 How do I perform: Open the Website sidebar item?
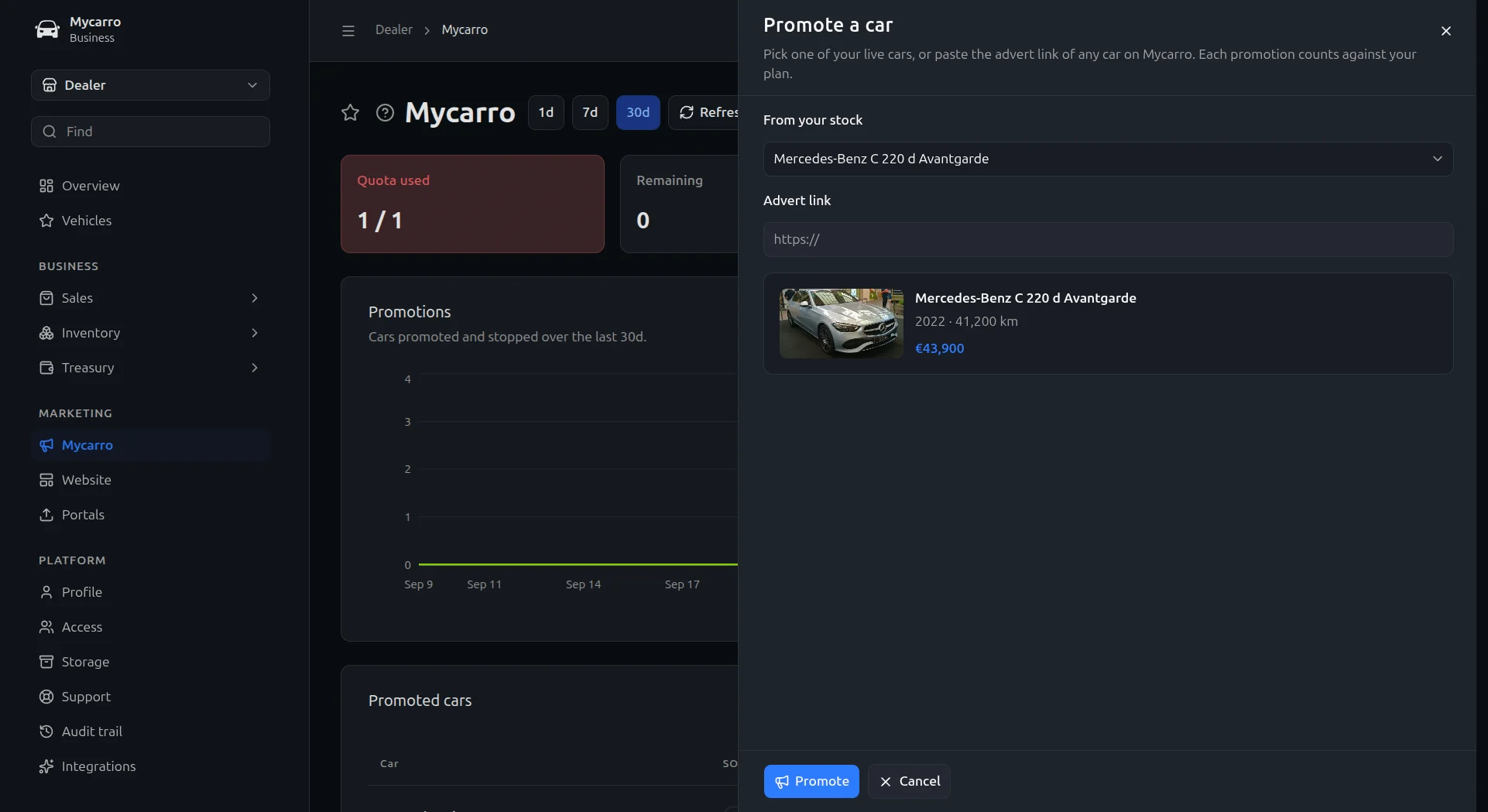click(150, 480)
